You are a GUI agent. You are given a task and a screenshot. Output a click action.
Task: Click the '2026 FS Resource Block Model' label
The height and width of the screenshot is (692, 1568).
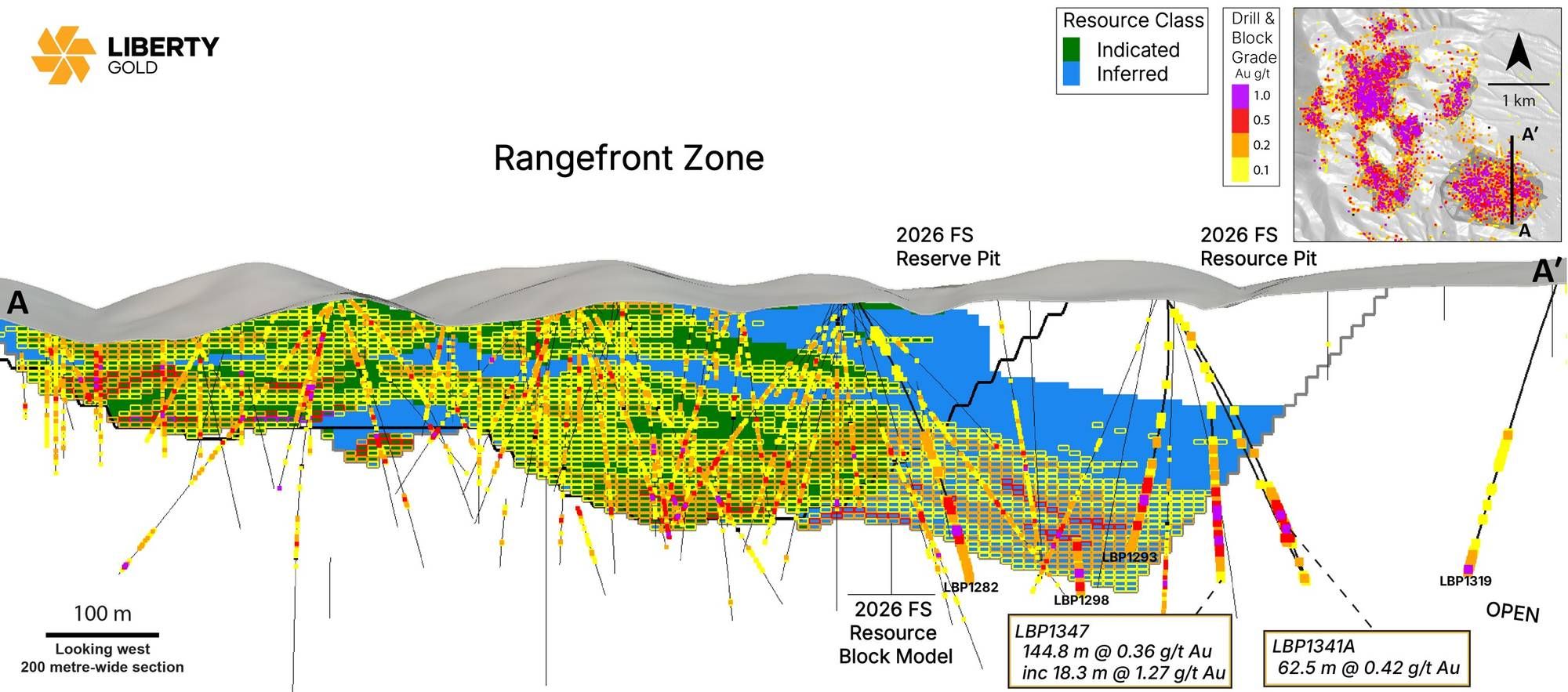(895, 632)
